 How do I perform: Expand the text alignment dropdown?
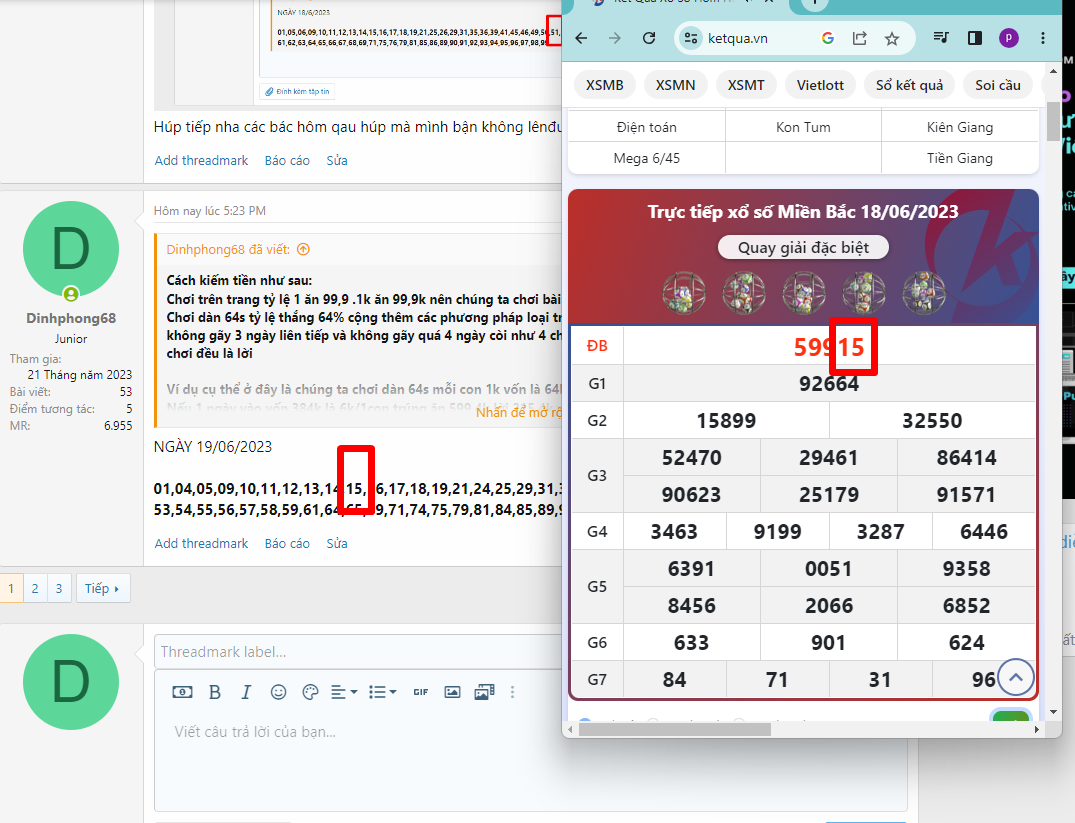tap(344, 692)
